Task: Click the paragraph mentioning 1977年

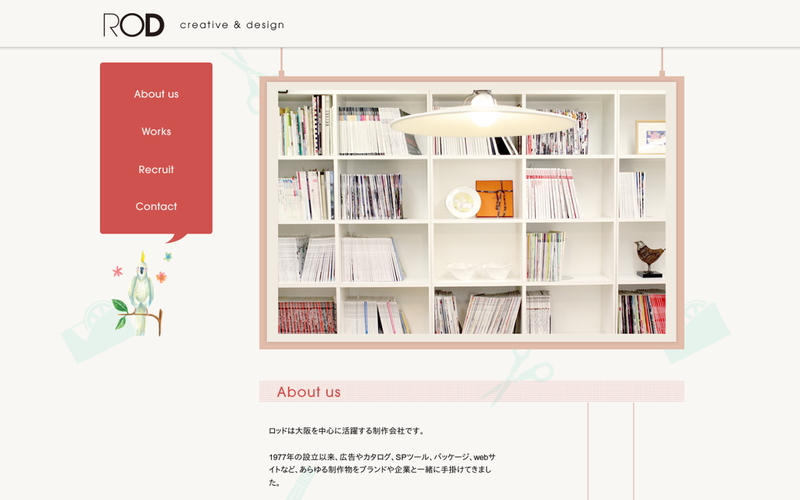Action: [382, 469]
